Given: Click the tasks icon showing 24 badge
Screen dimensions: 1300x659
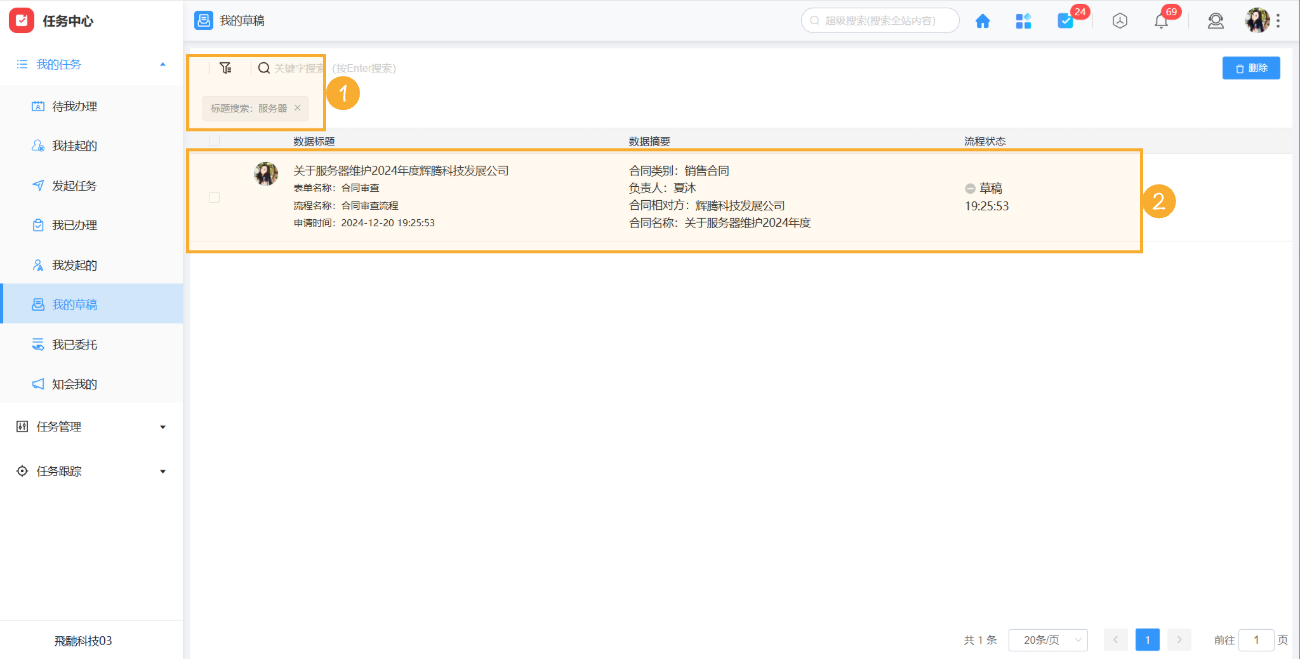Looking at the screenshot, I should pos(1064,20).
